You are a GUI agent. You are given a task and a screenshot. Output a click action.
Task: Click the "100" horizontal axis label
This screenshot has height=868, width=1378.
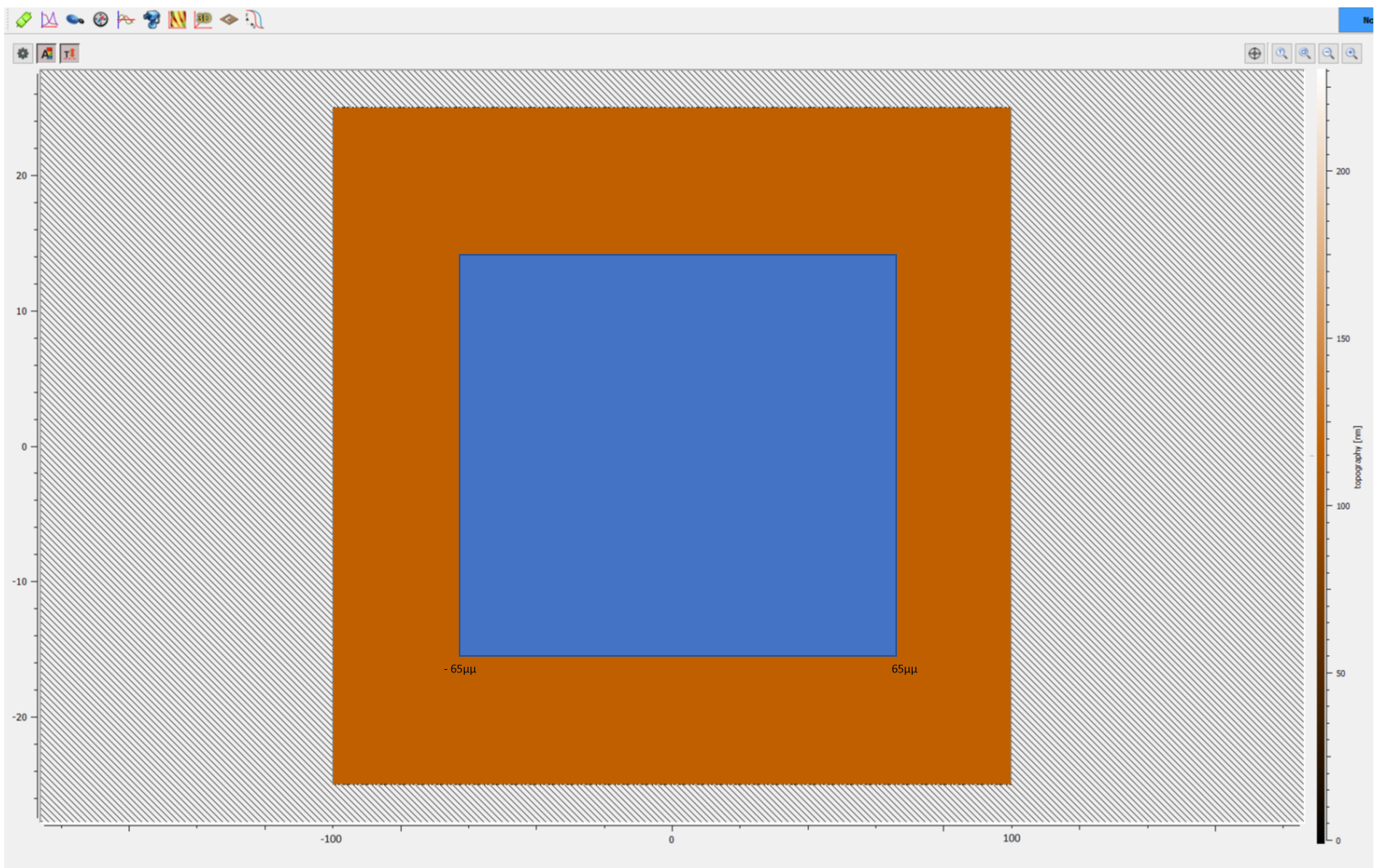1011,838
